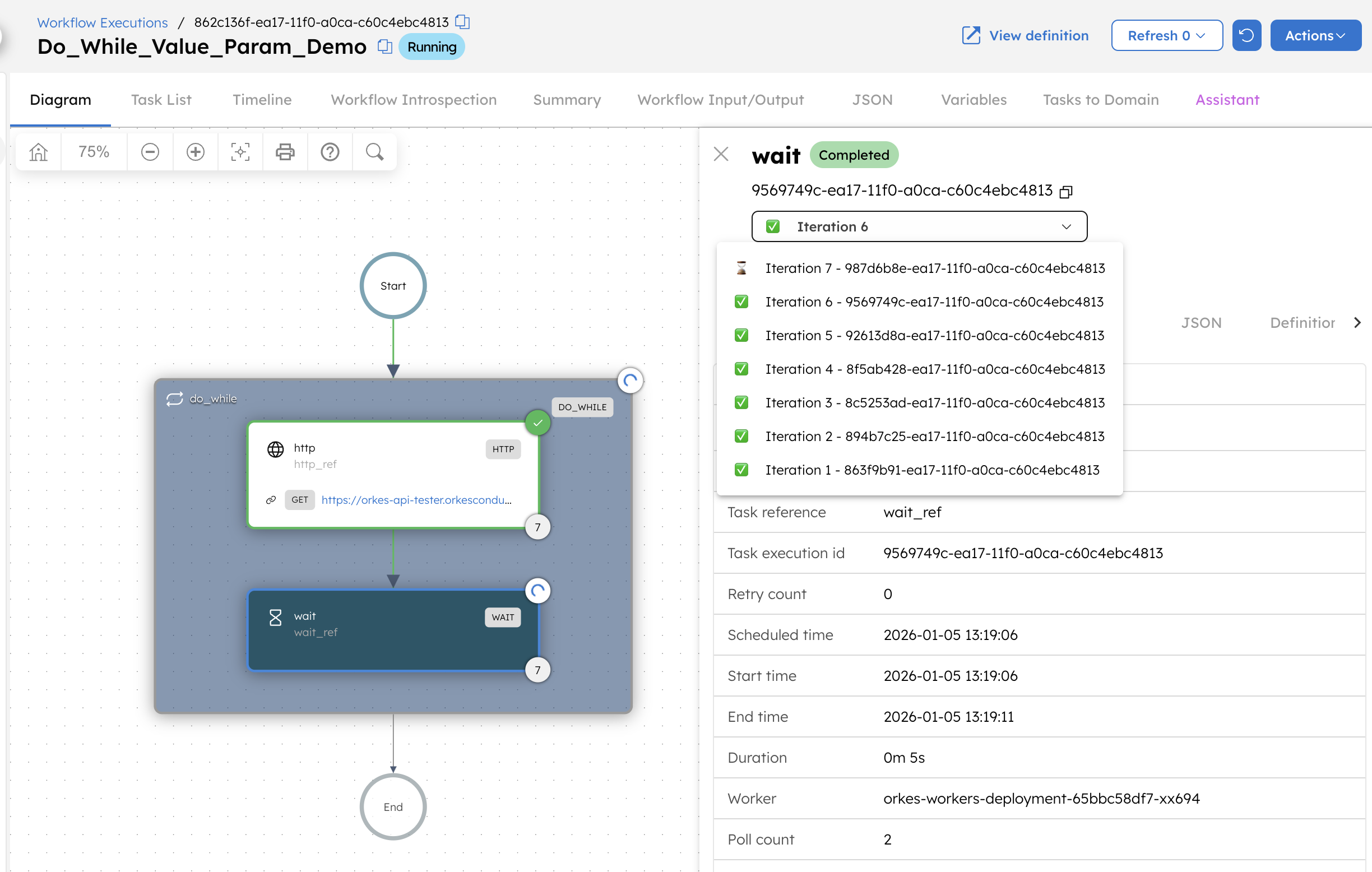Navigate back via Workflow Executions breadcrumb
Screen dimensions: 1372x872
[x=102, y=22]
